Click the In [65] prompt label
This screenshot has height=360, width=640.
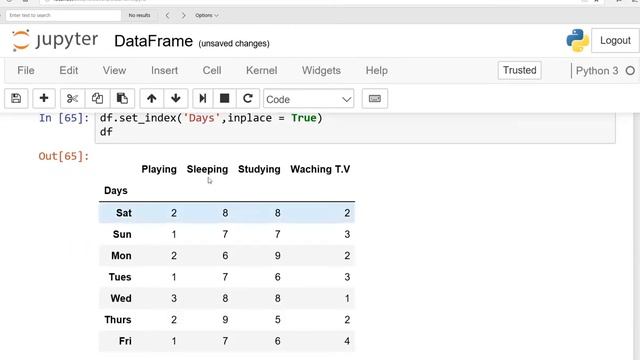tap(64, 118)
